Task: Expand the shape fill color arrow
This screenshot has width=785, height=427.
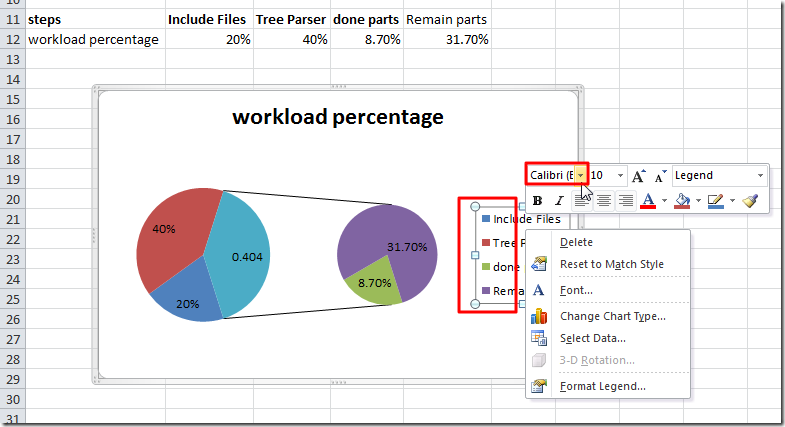Action: pos(698,201)
